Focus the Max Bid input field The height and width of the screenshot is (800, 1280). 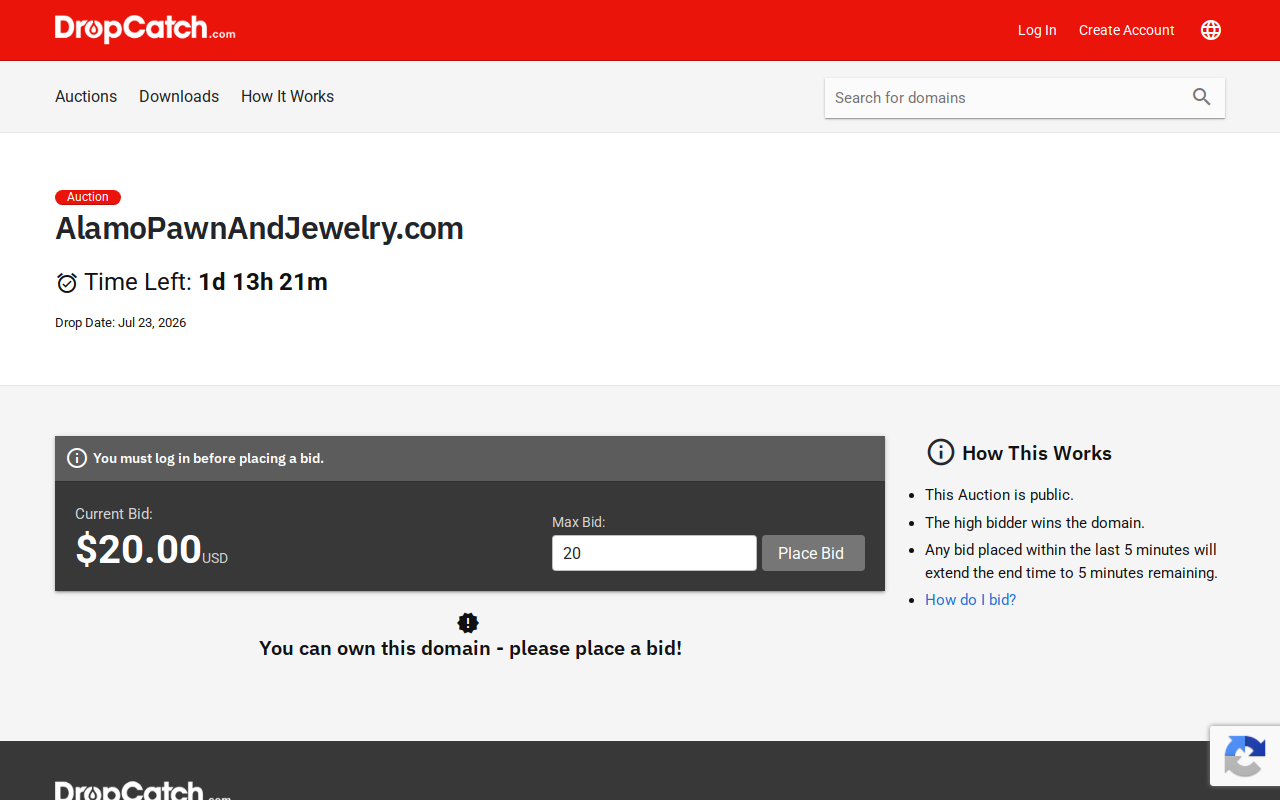coord(654,553)
